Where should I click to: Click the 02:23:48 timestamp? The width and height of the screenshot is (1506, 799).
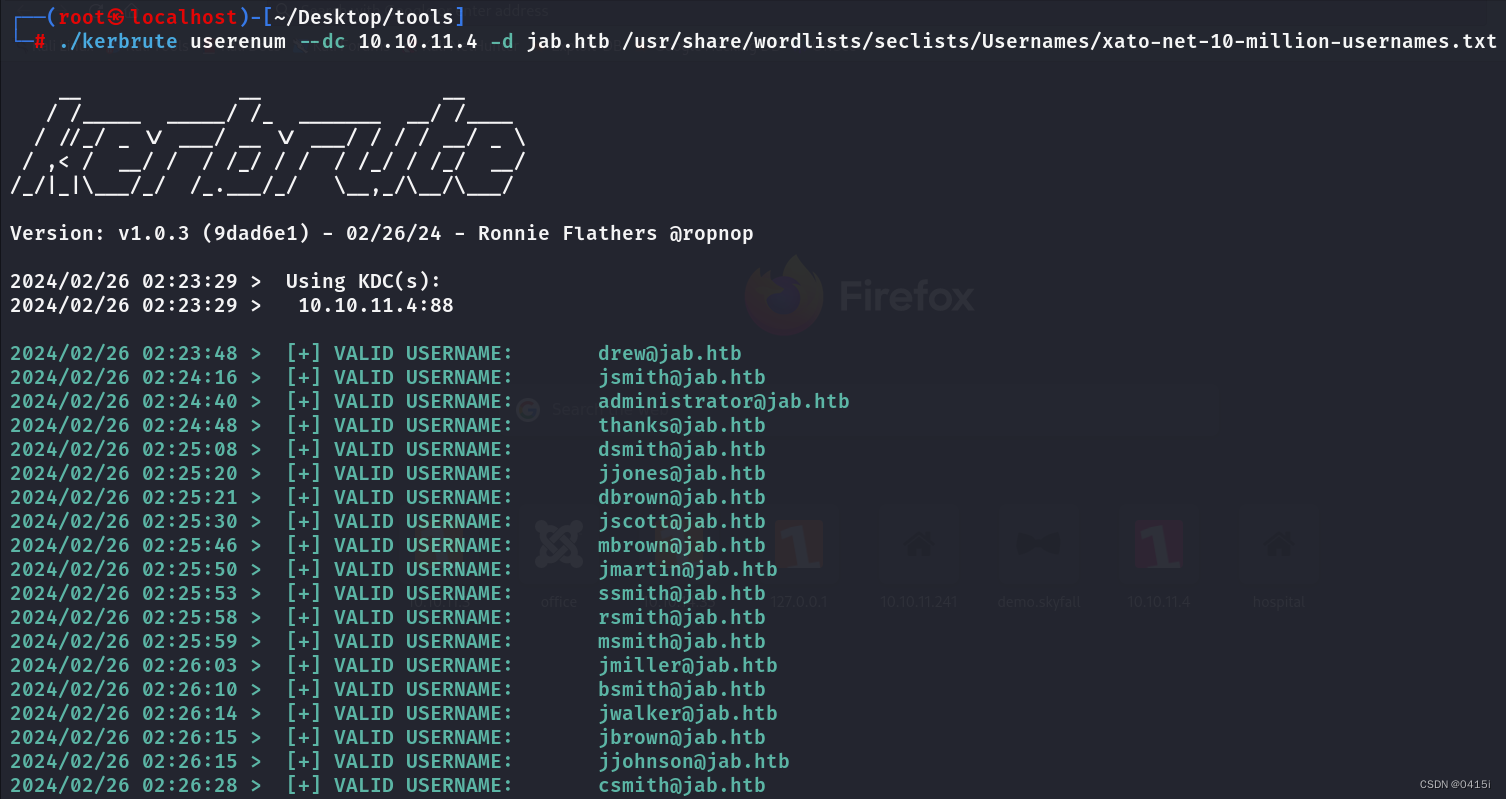coord(190,354)
